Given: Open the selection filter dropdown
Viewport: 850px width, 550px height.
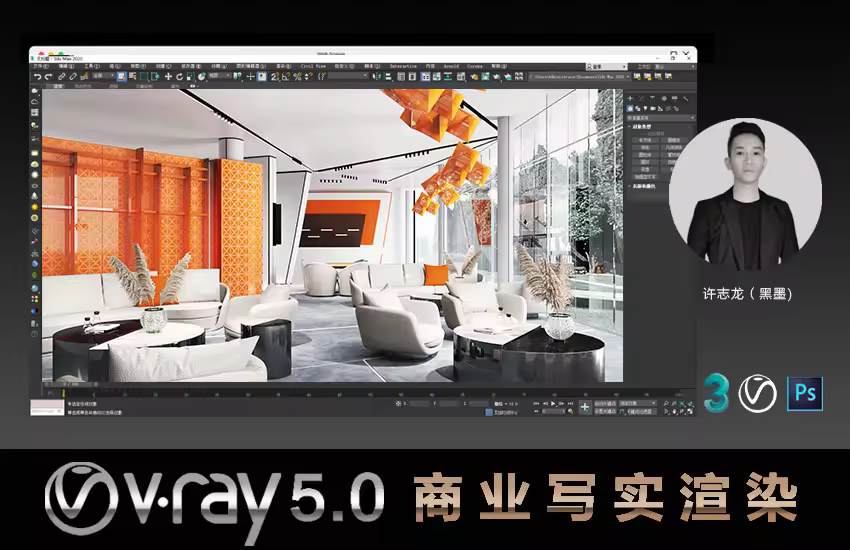Looking at the screenshot, I should [x=103, y=76].
